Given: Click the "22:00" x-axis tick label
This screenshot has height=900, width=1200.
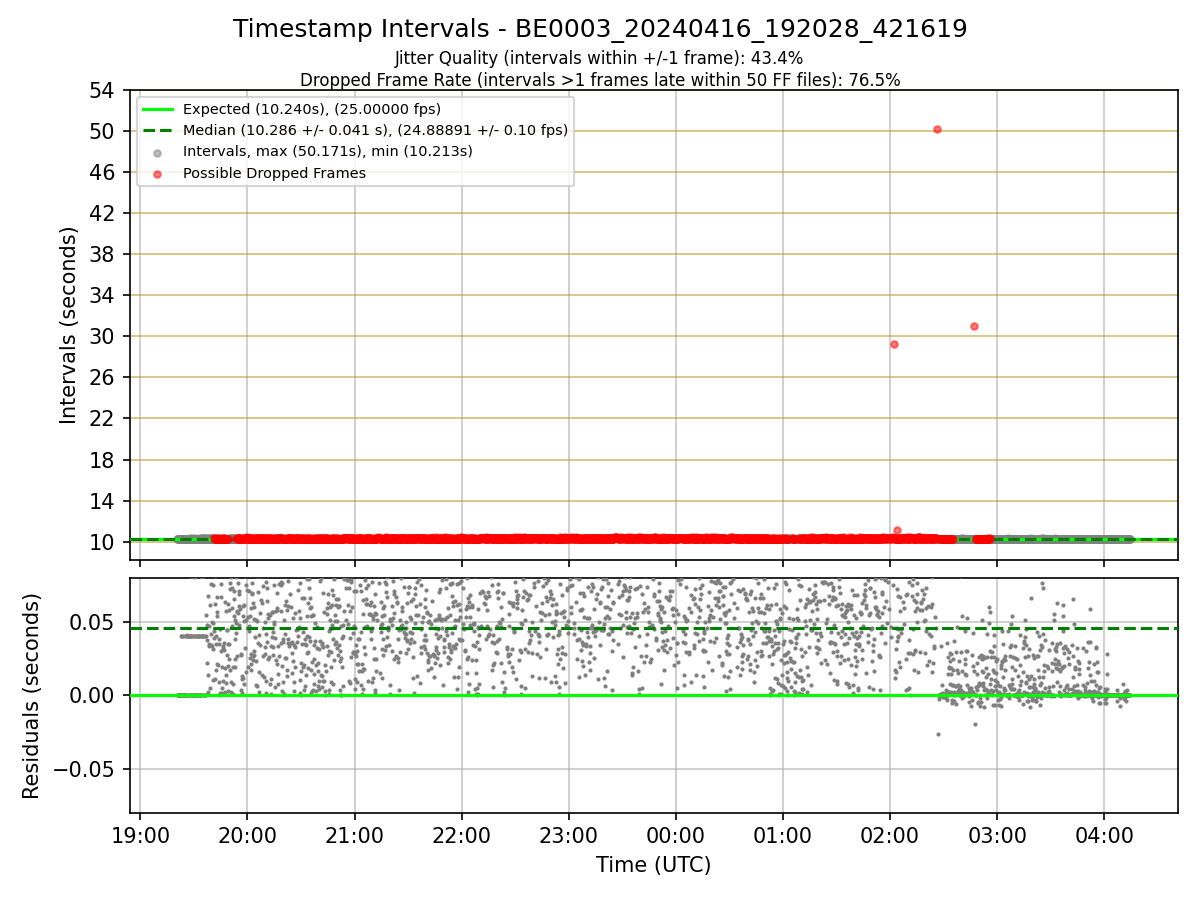Looking at the screenshot, I should (x=461, y=835).
